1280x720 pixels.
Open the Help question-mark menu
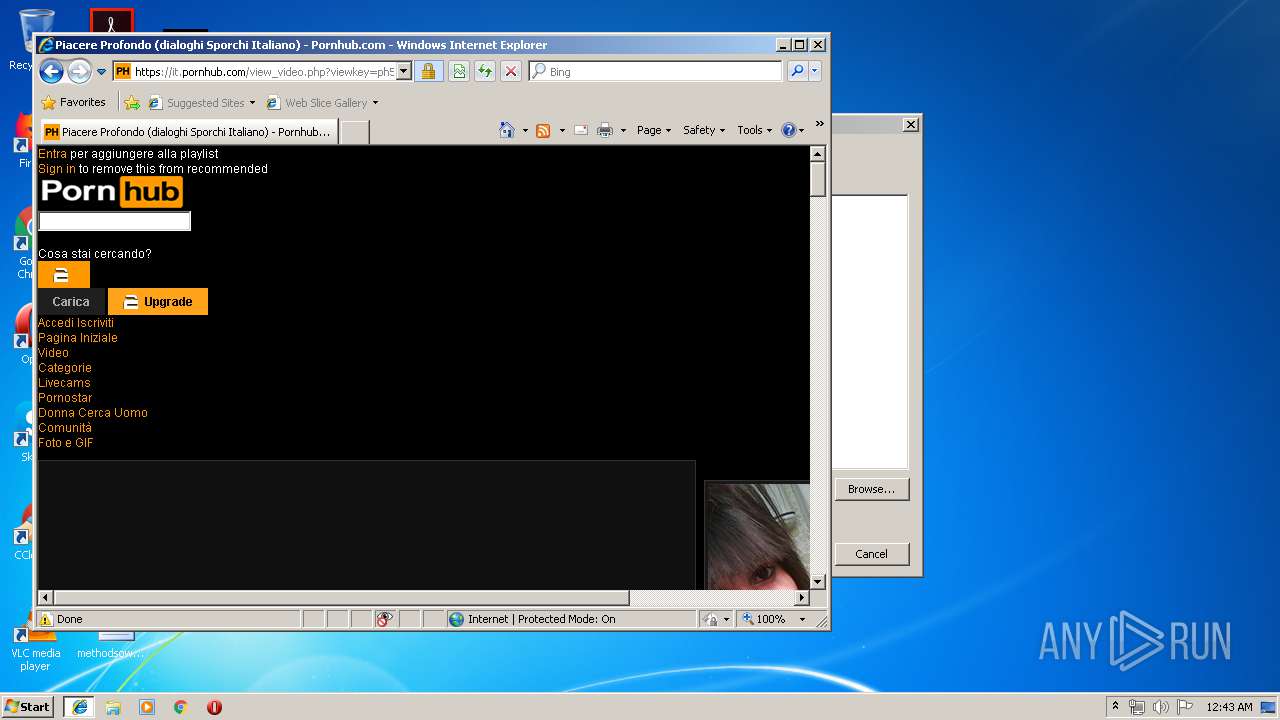click(792, 130)
